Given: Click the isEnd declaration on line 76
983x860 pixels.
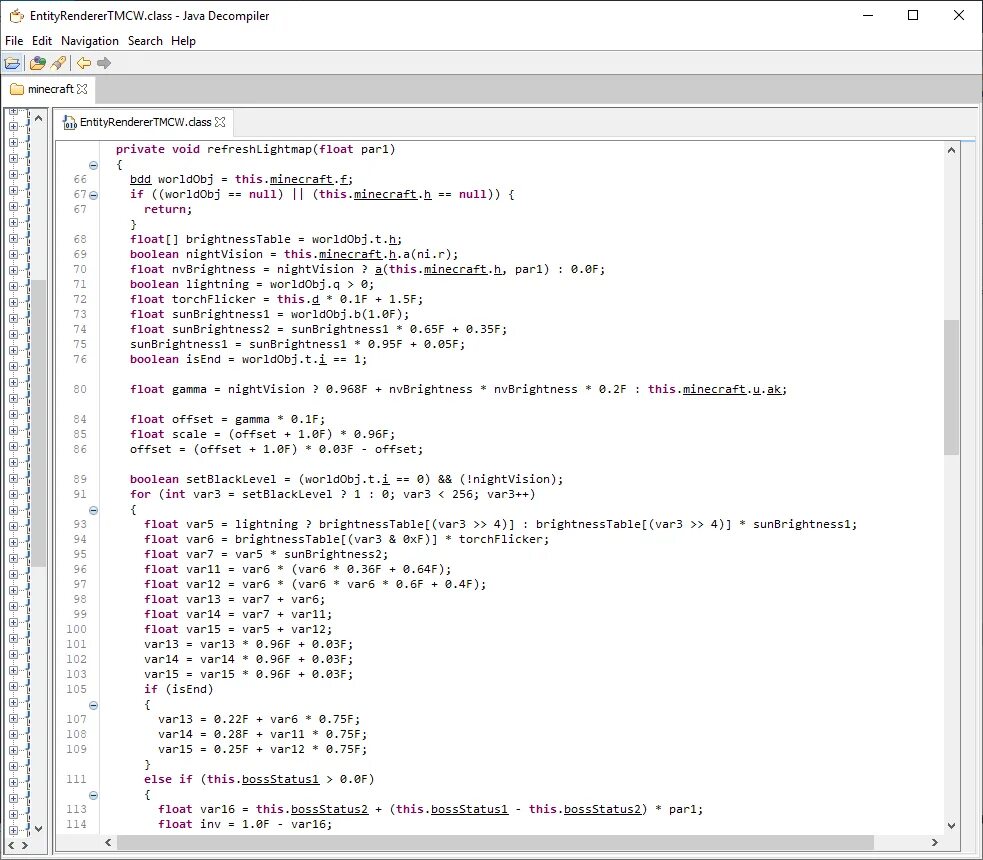Looking at the screenshot, I should (203, 360).
